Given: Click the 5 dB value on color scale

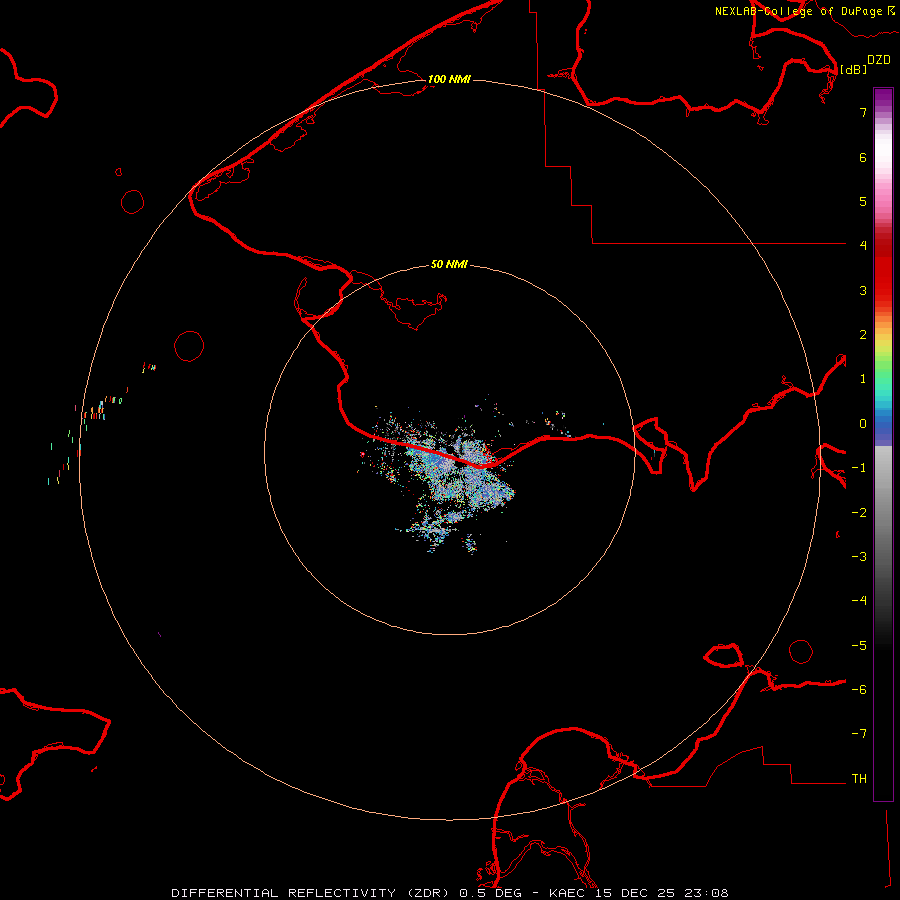Looking at the screenshot, I should point(863,201).
